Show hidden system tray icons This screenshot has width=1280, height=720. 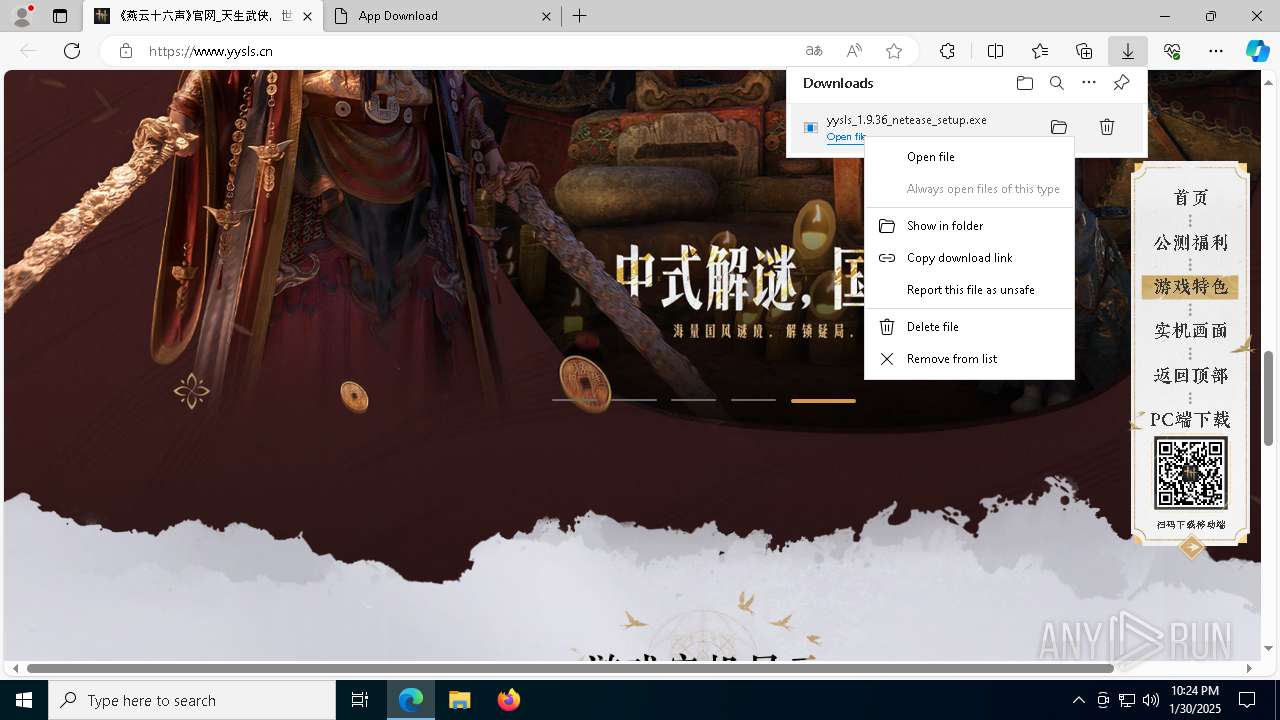click(x=1078, y=700)
